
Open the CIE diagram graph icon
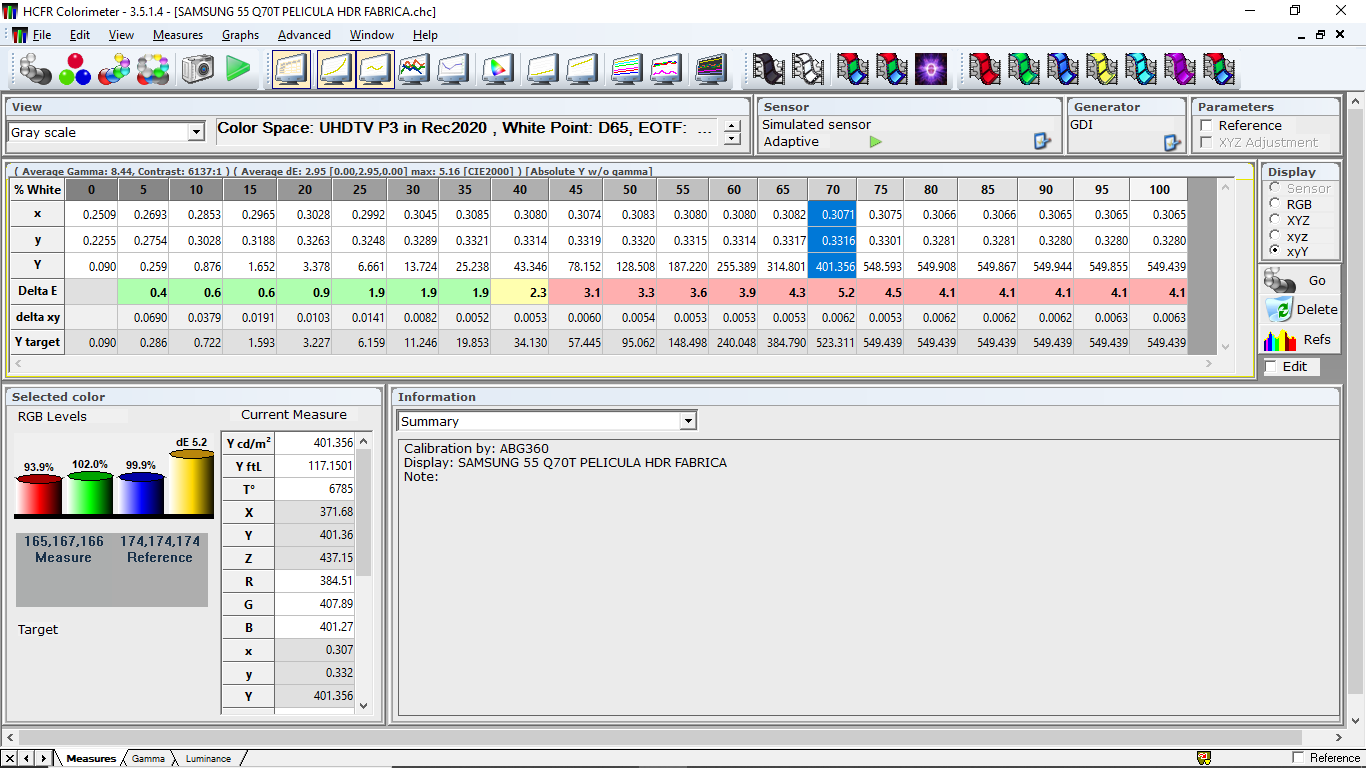coord(498,69)
